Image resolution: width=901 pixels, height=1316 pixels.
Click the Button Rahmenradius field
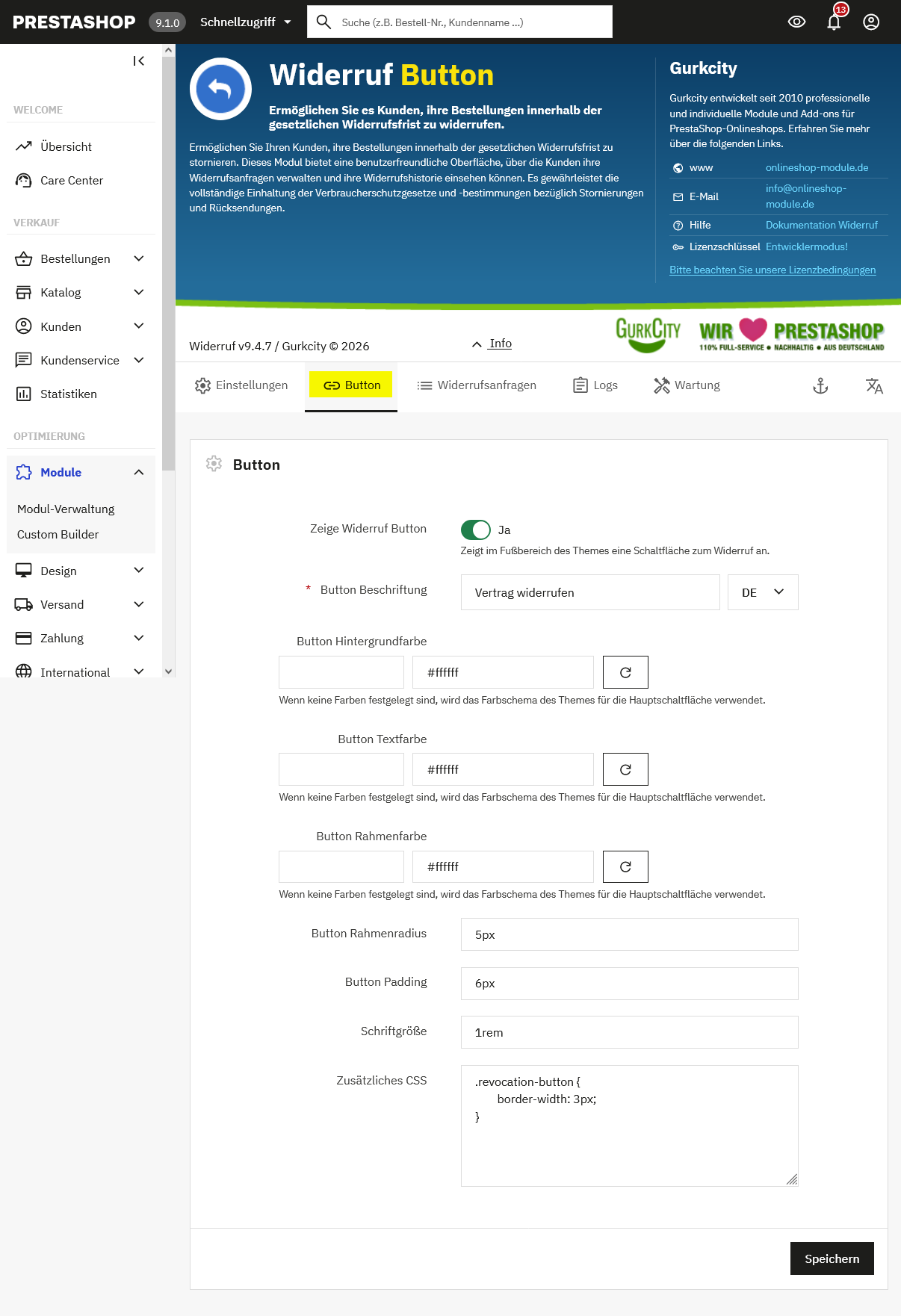coord(630,934)
